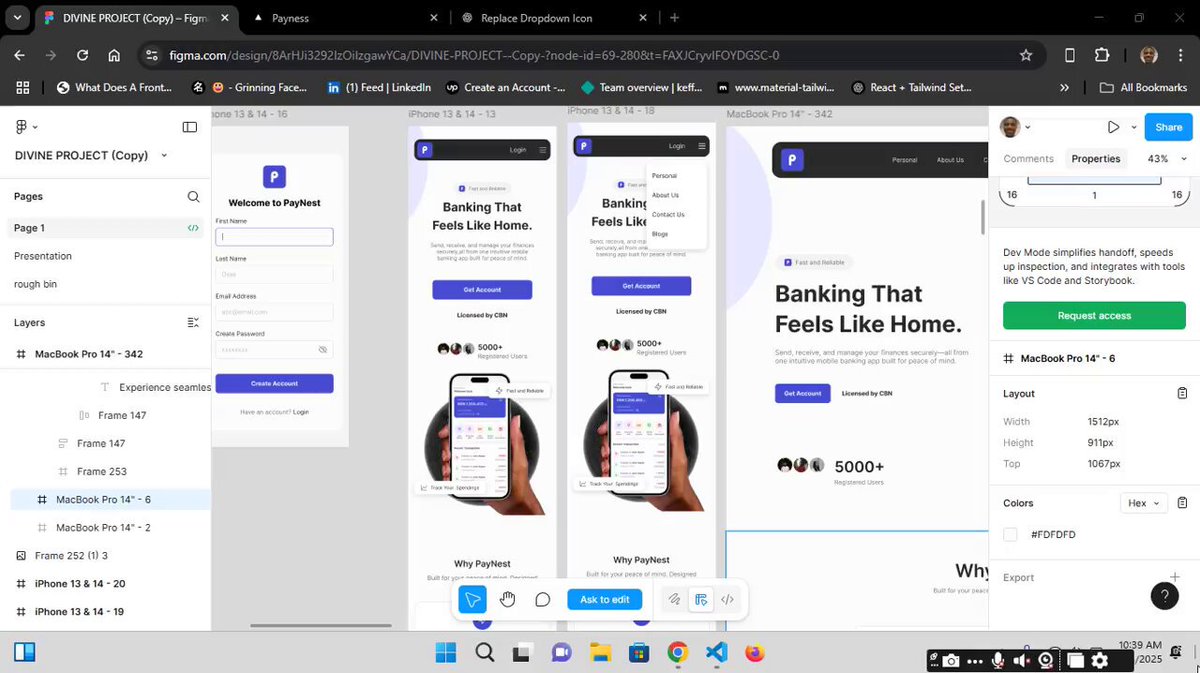Open the browser tab search dropdown
The image size is (1200, 673).
click(x=17, y=18)
